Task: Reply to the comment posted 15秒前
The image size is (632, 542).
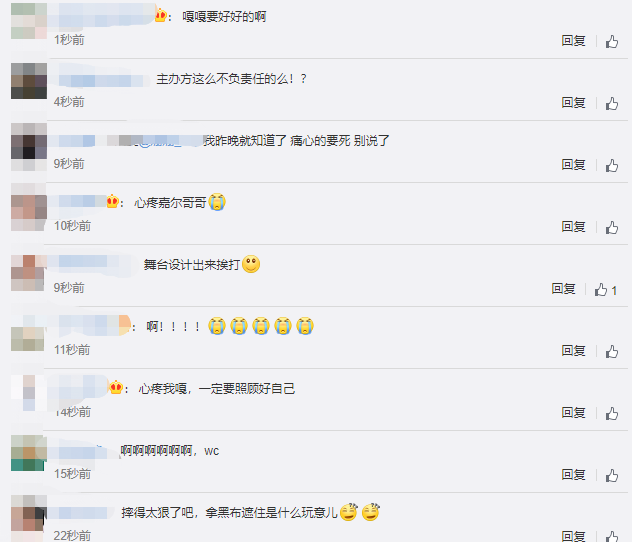Action: coord(574,475)
